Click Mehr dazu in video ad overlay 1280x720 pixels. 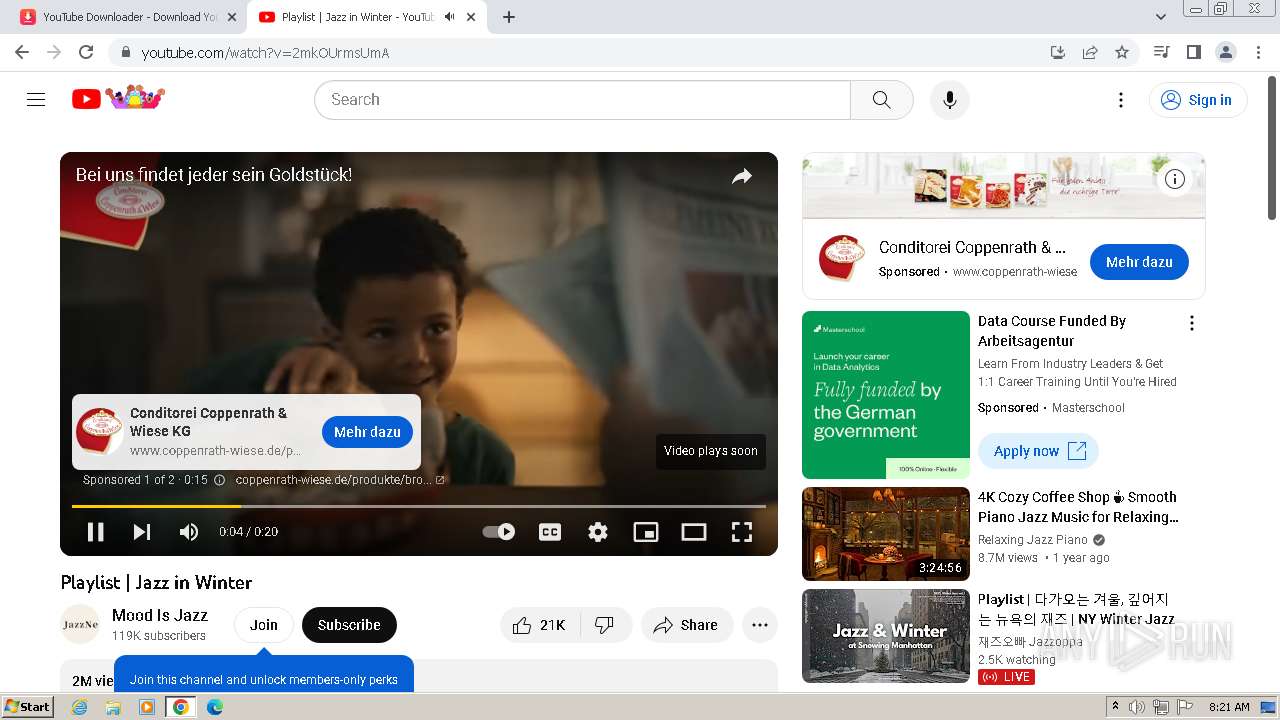[367, 432]
